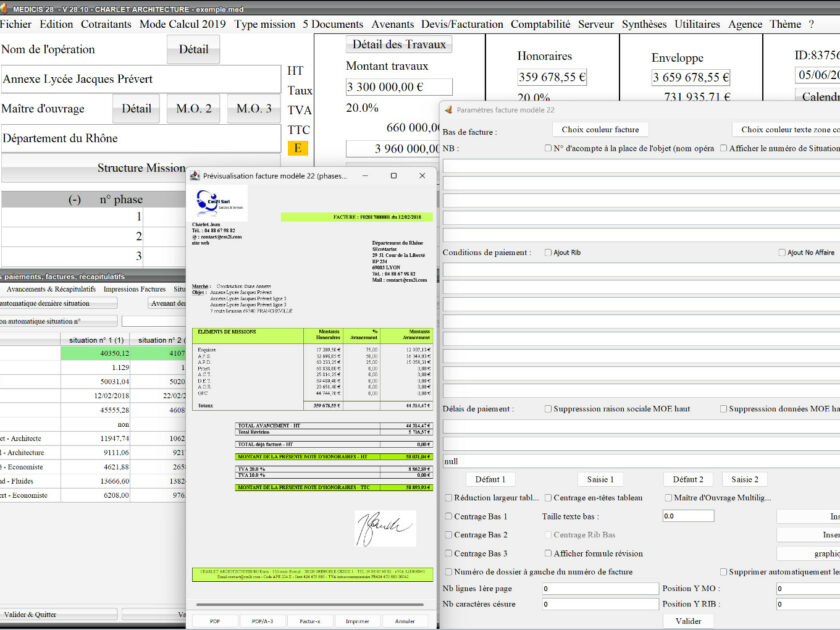Screen dimensions: 840x630
Task: Enable Afficher formule révision checkbox
Action: click(x=548, y=553)
